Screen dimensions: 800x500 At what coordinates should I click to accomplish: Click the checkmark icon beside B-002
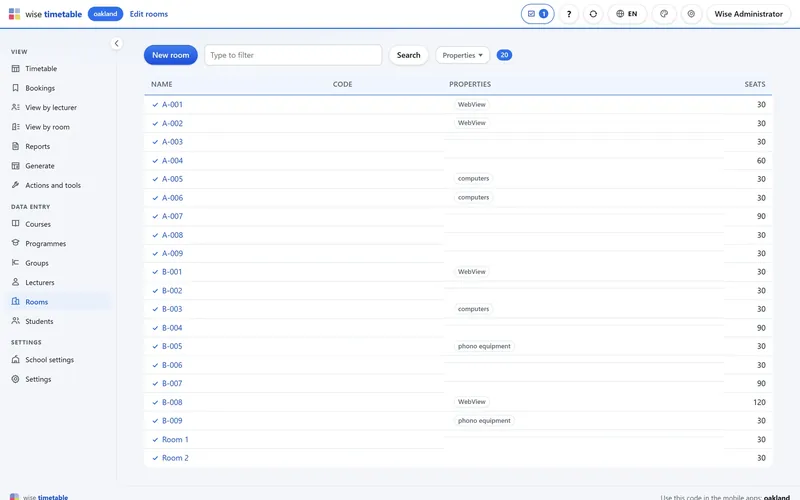click(x=155, y=291)
